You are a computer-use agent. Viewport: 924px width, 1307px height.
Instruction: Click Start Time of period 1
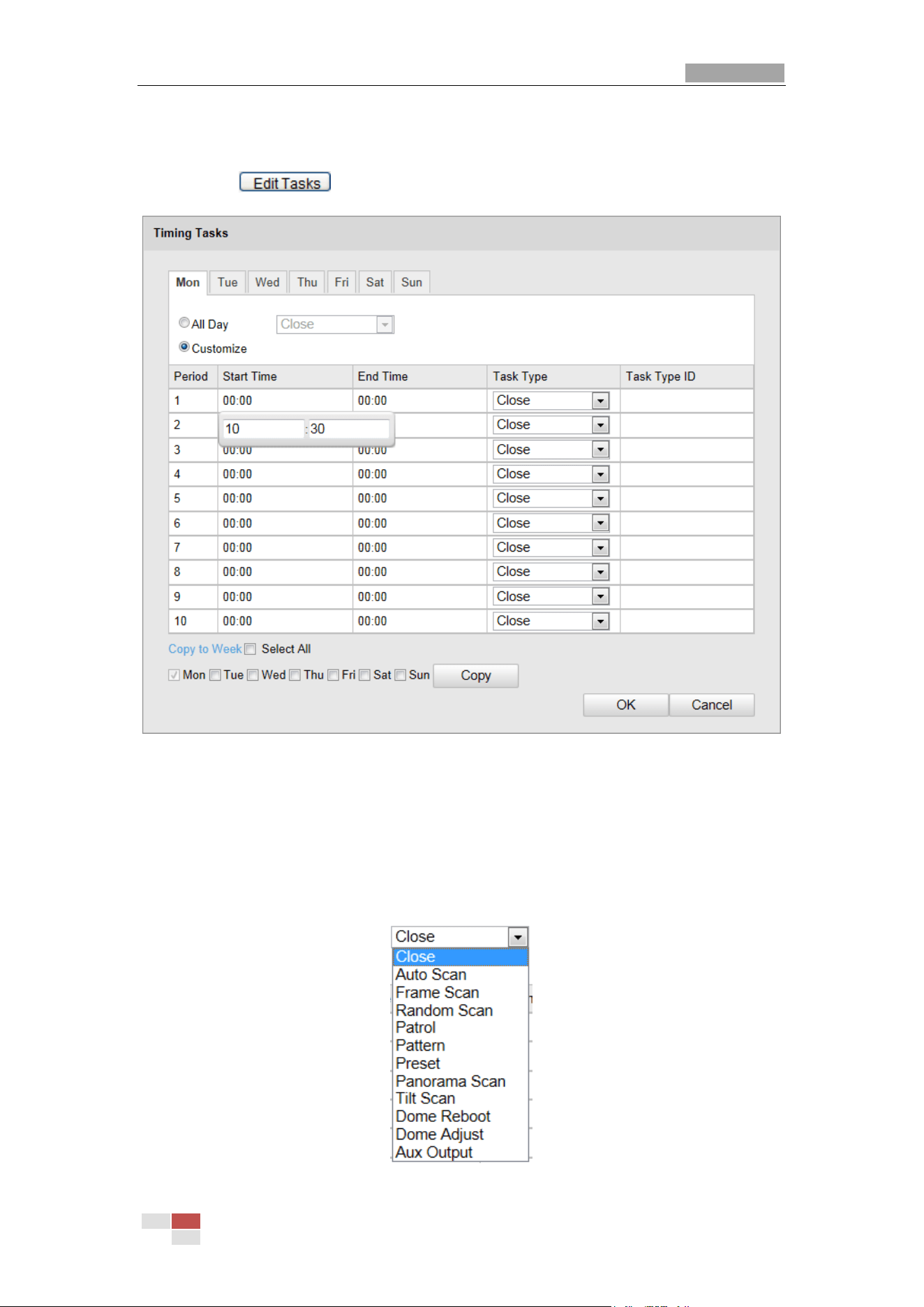[285, 401]
